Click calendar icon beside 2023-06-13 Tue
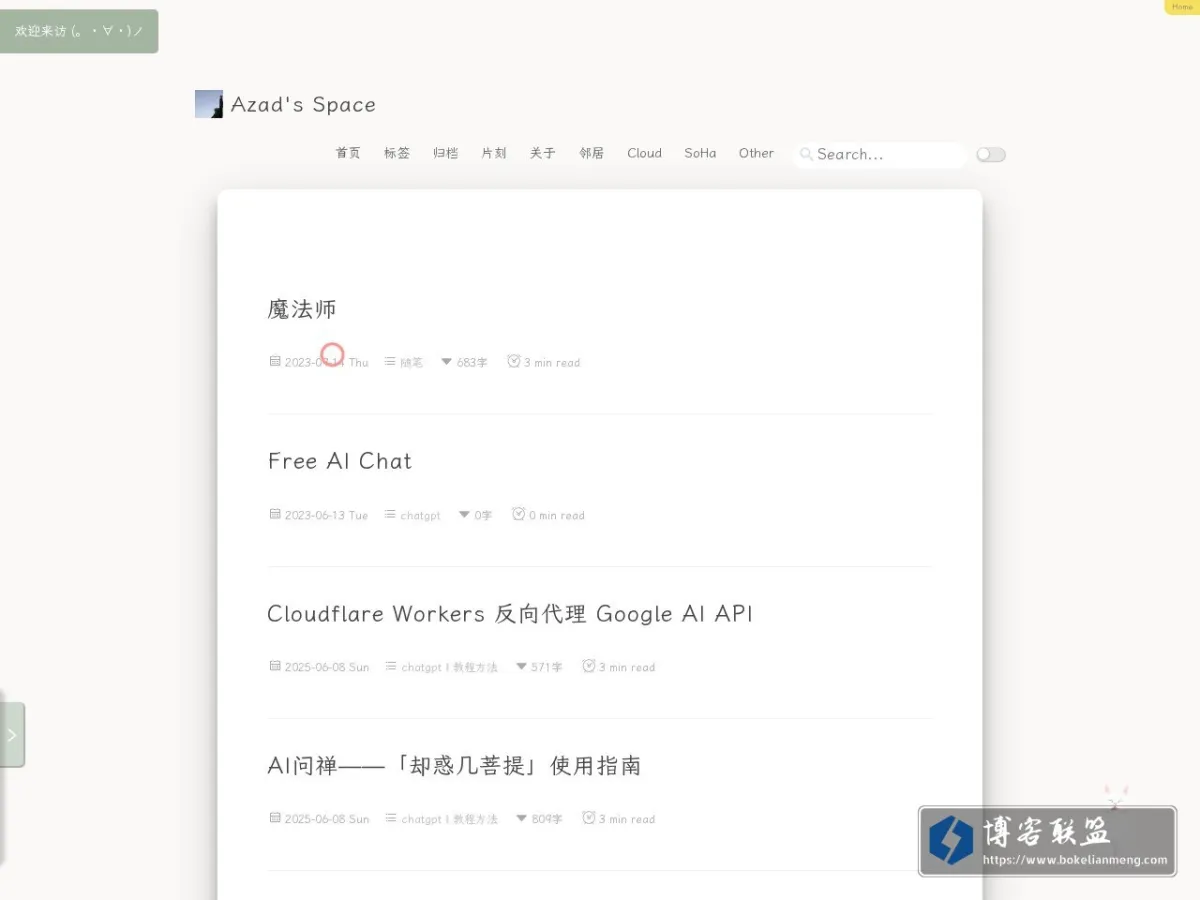Screen dimensions: 1200x900 click(275, 514)
